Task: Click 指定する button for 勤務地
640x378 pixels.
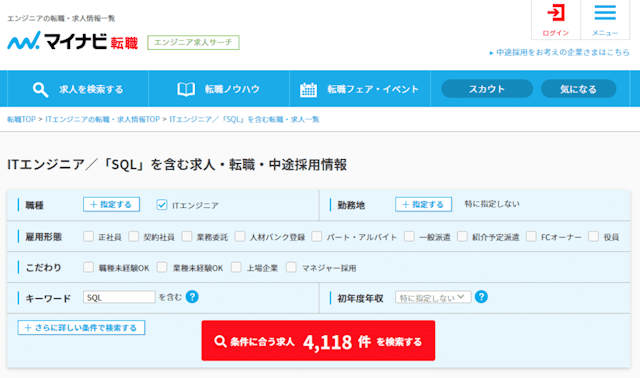Action: pyautogui.click(x=423, y=204)
